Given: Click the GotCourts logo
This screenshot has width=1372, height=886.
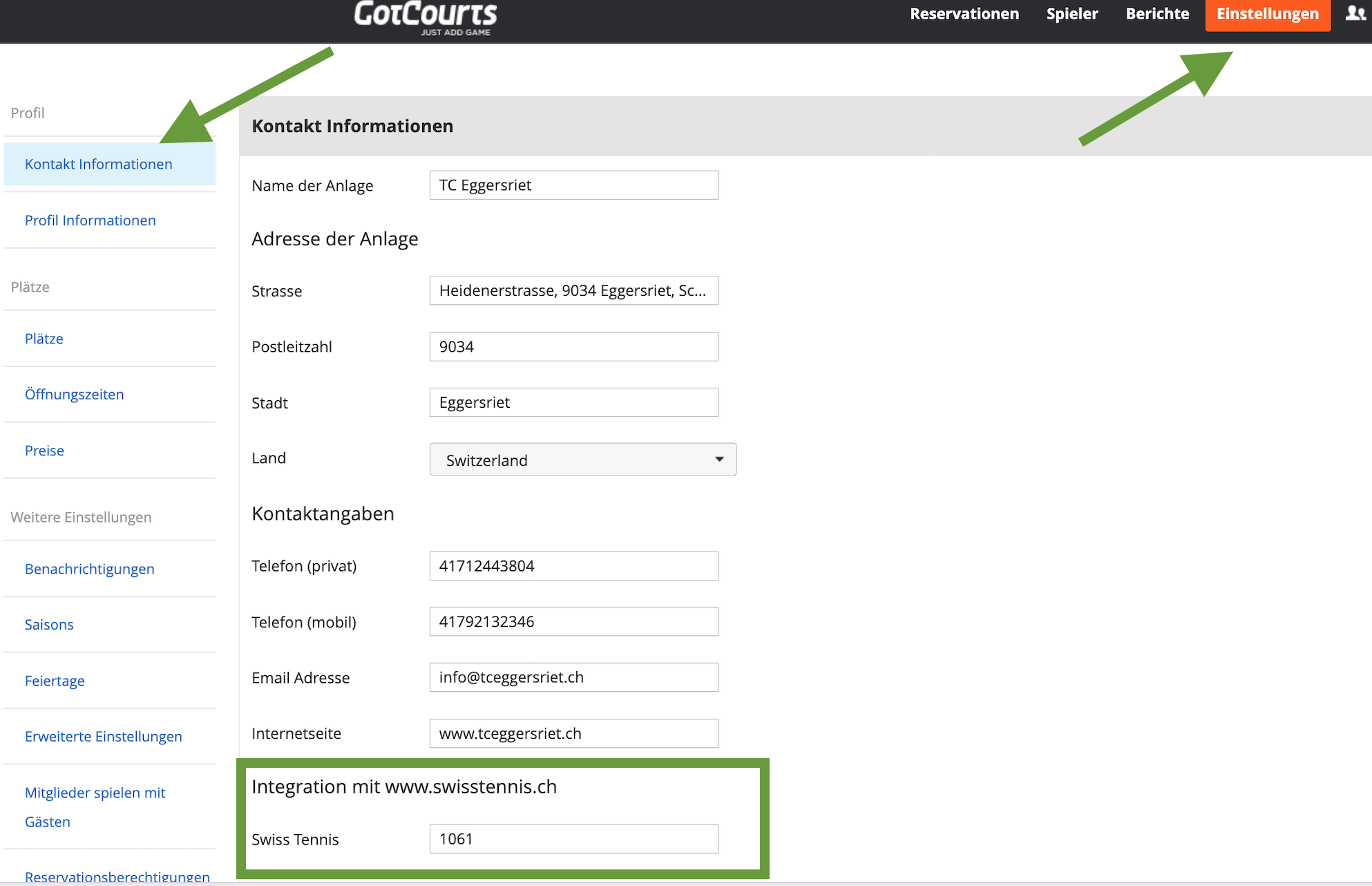Looking at the screenshot, I should [426, 18].
